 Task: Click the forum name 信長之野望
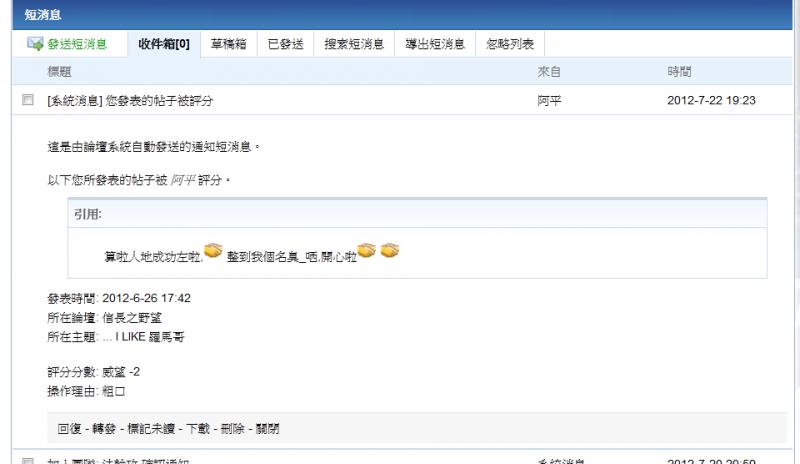(132, 318)
